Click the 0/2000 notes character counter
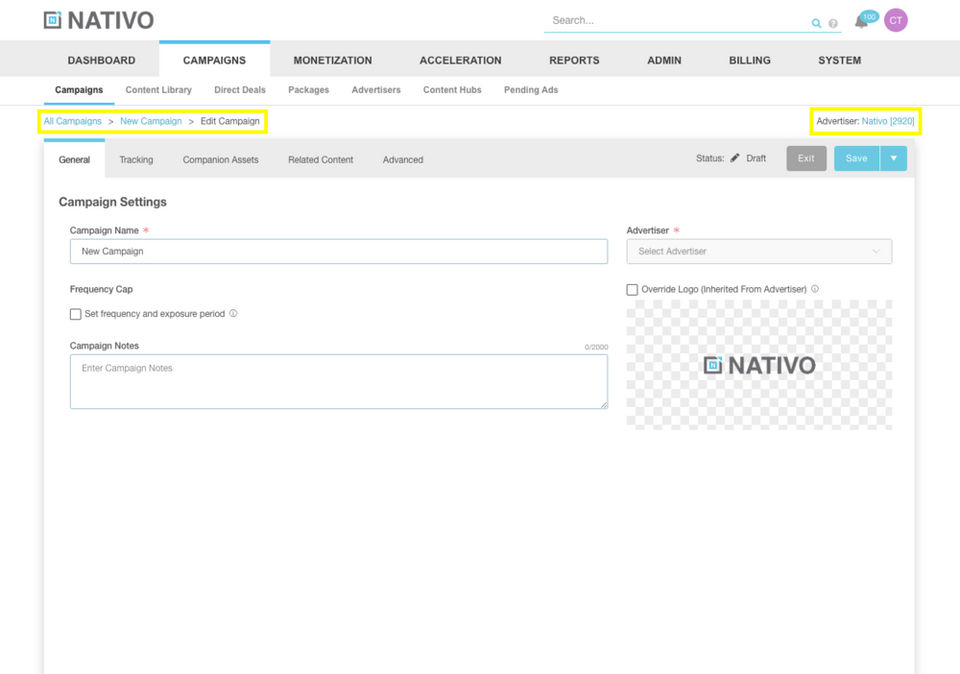The image size is (960, 674). pos(596,347)
